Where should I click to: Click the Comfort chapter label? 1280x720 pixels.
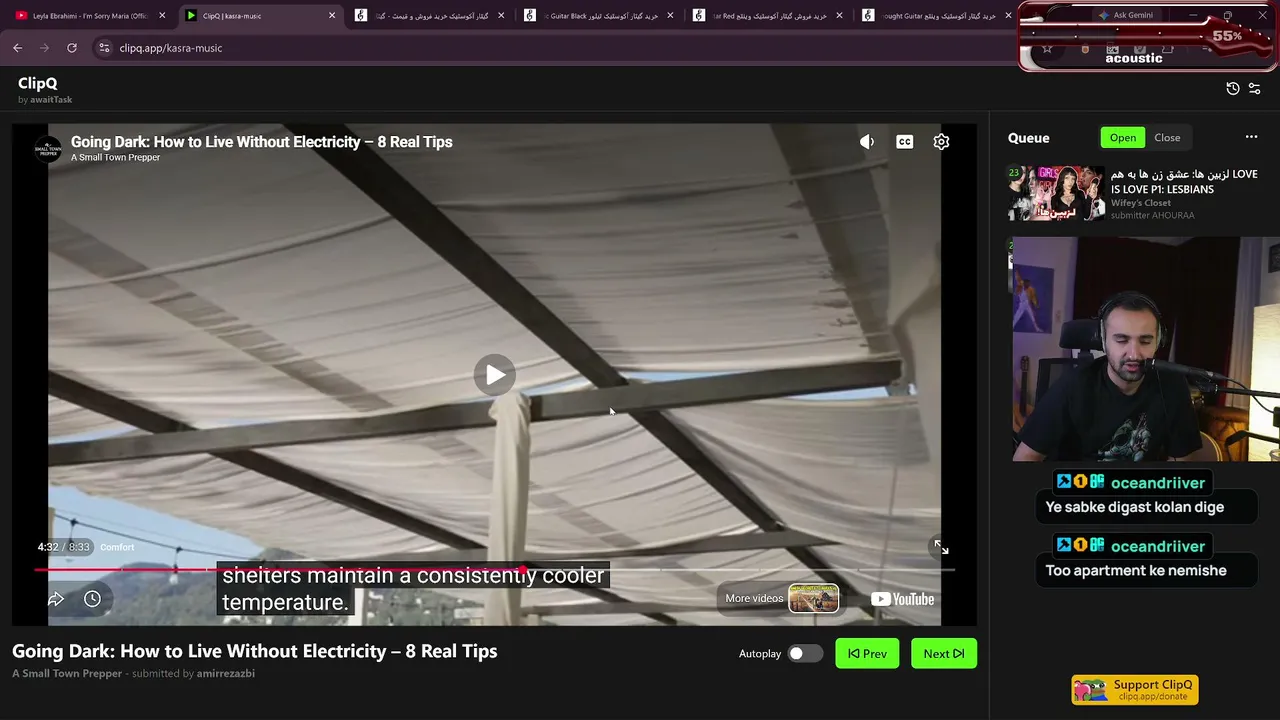click(x=117, y=547)
